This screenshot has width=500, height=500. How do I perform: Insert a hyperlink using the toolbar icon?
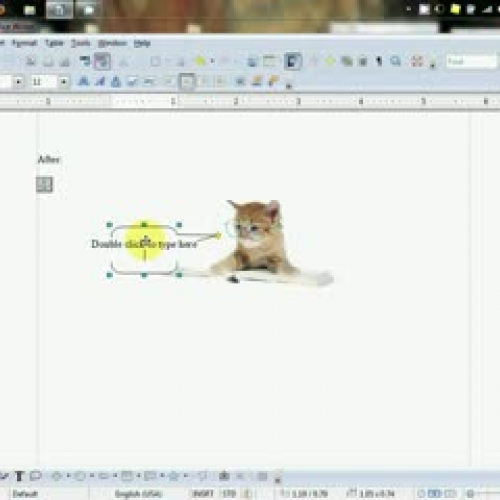[x=252, y=61]
